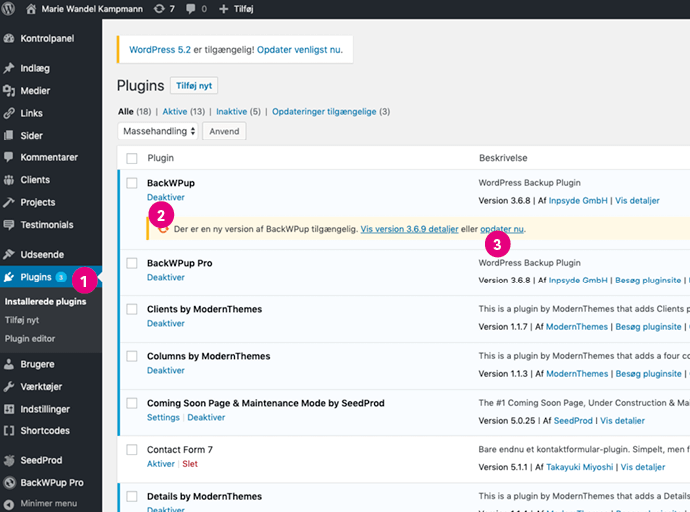Show Opdateringer tilgængelige (3) plugins
This screenshot has height=512, width=690.
point(331,112)
